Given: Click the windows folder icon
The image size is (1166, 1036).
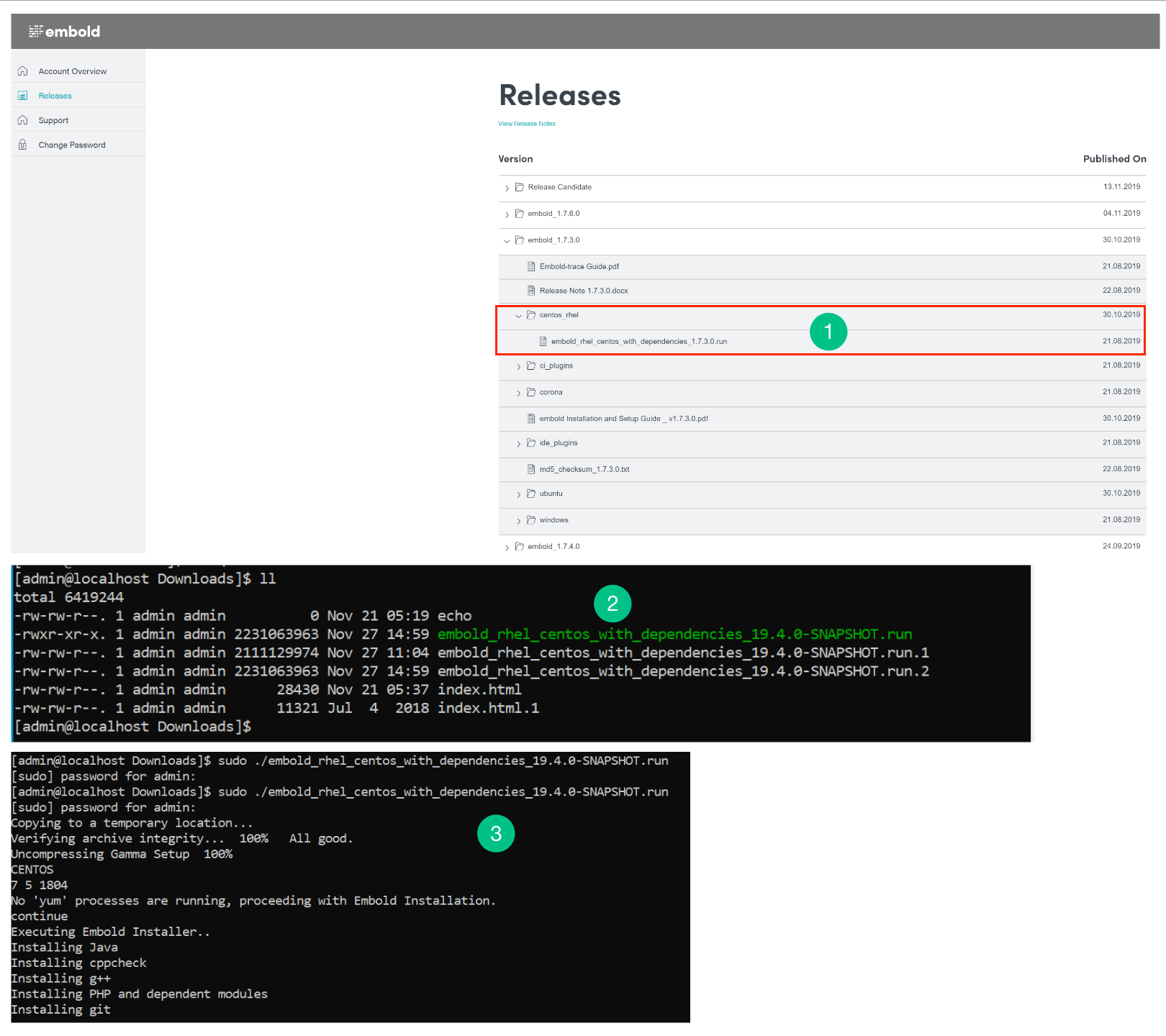Looking at the screenshot, I should tap(531, 520).
